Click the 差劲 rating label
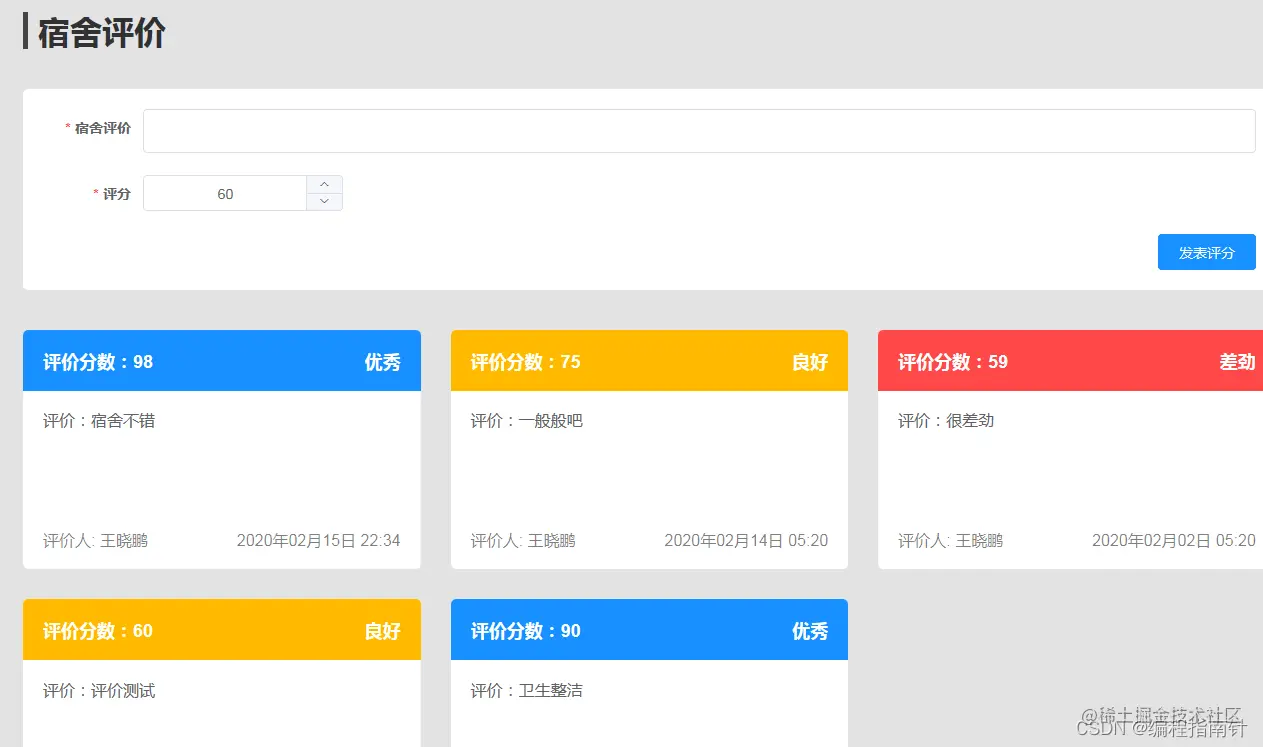The image size is (1263, 747). pos(1237,362)
